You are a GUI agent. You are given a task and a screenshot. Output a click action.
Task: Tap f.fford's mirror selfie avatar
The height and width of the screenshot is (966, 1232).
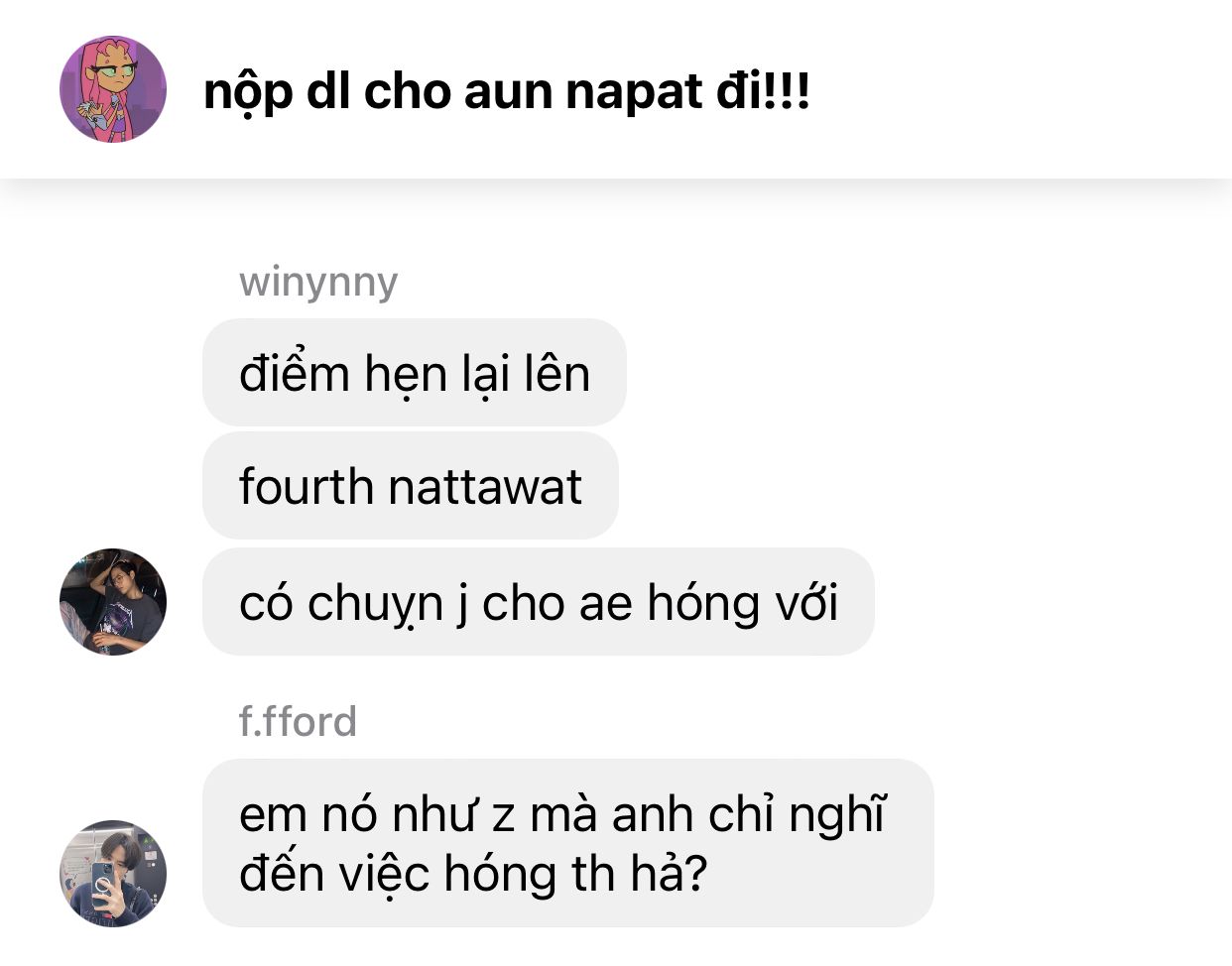pyautogui.click(x=113, y=874)
